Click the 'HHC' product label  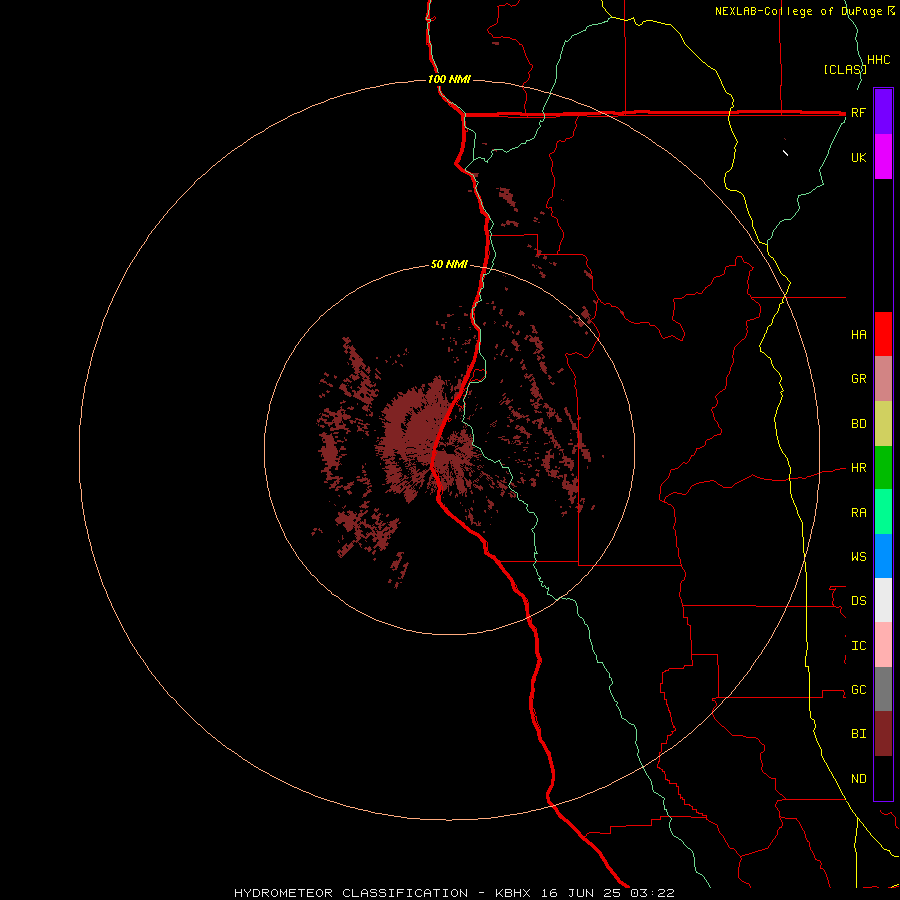[x=879, y=60]
